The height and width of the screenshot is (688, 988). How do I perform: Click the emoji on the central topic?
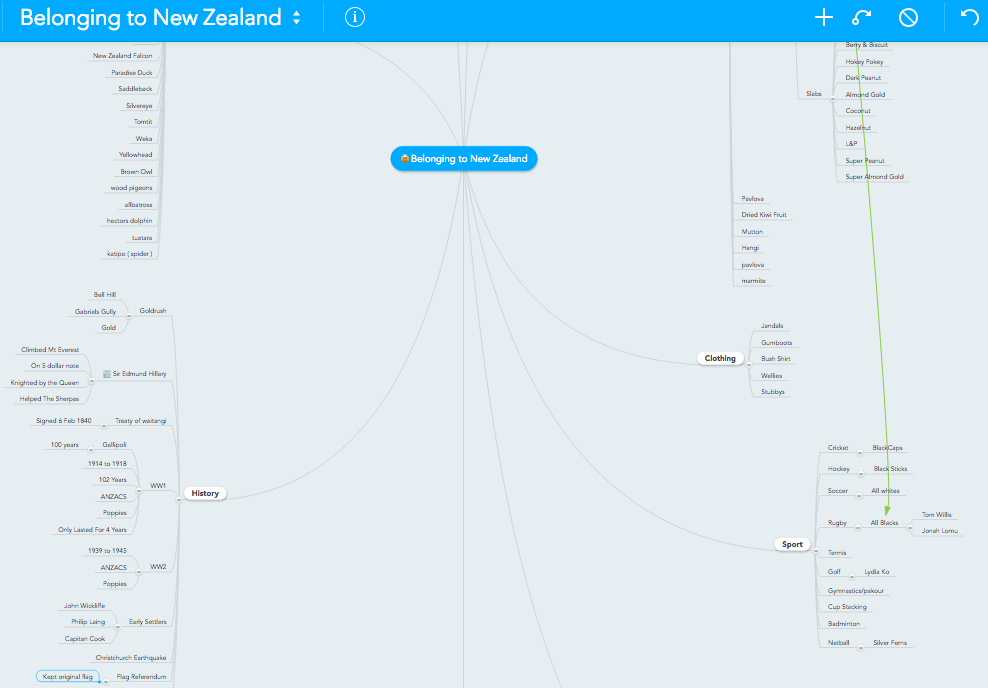tap(404, 159)
